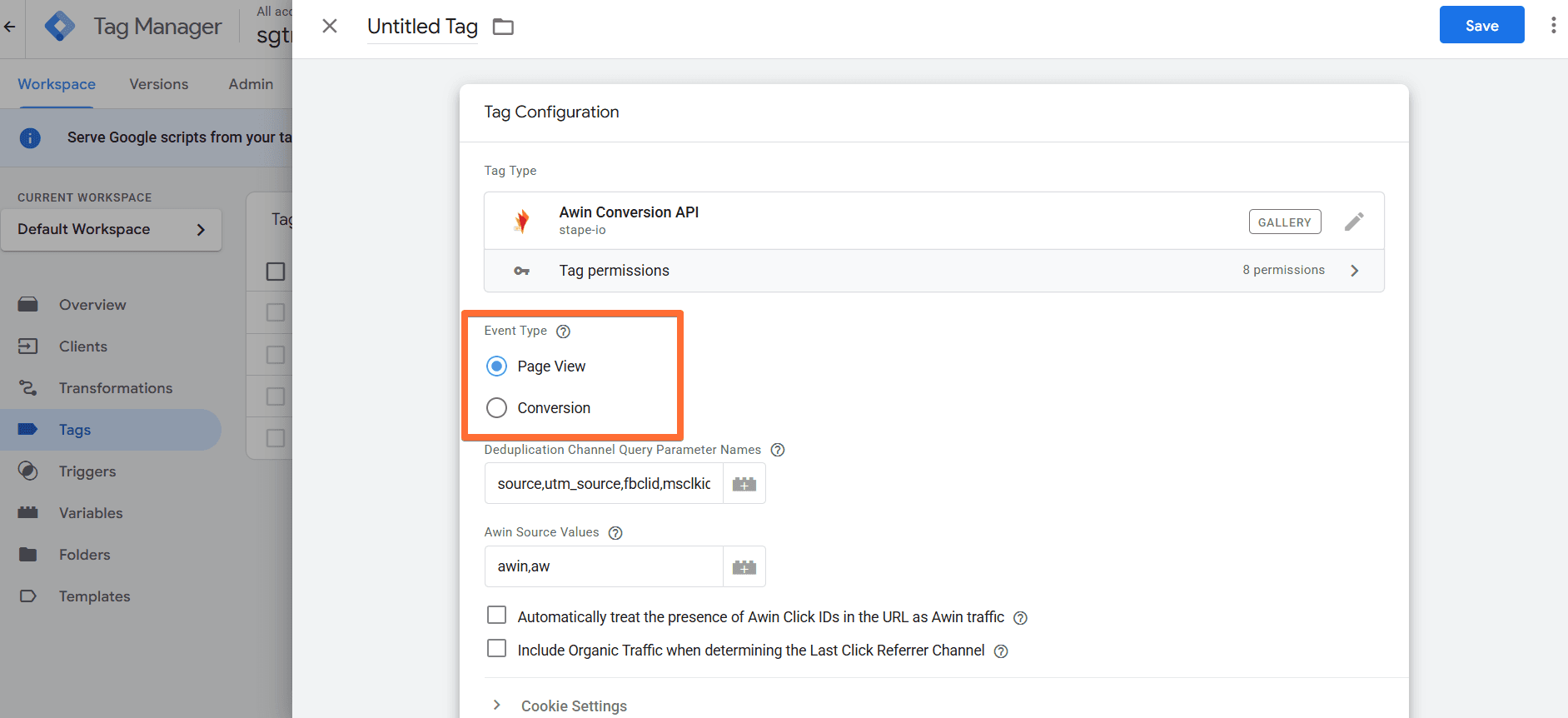Switch to the Versions tab
Image resolution: width=1568 pixels, height=718 pixels.
(158, 84)
